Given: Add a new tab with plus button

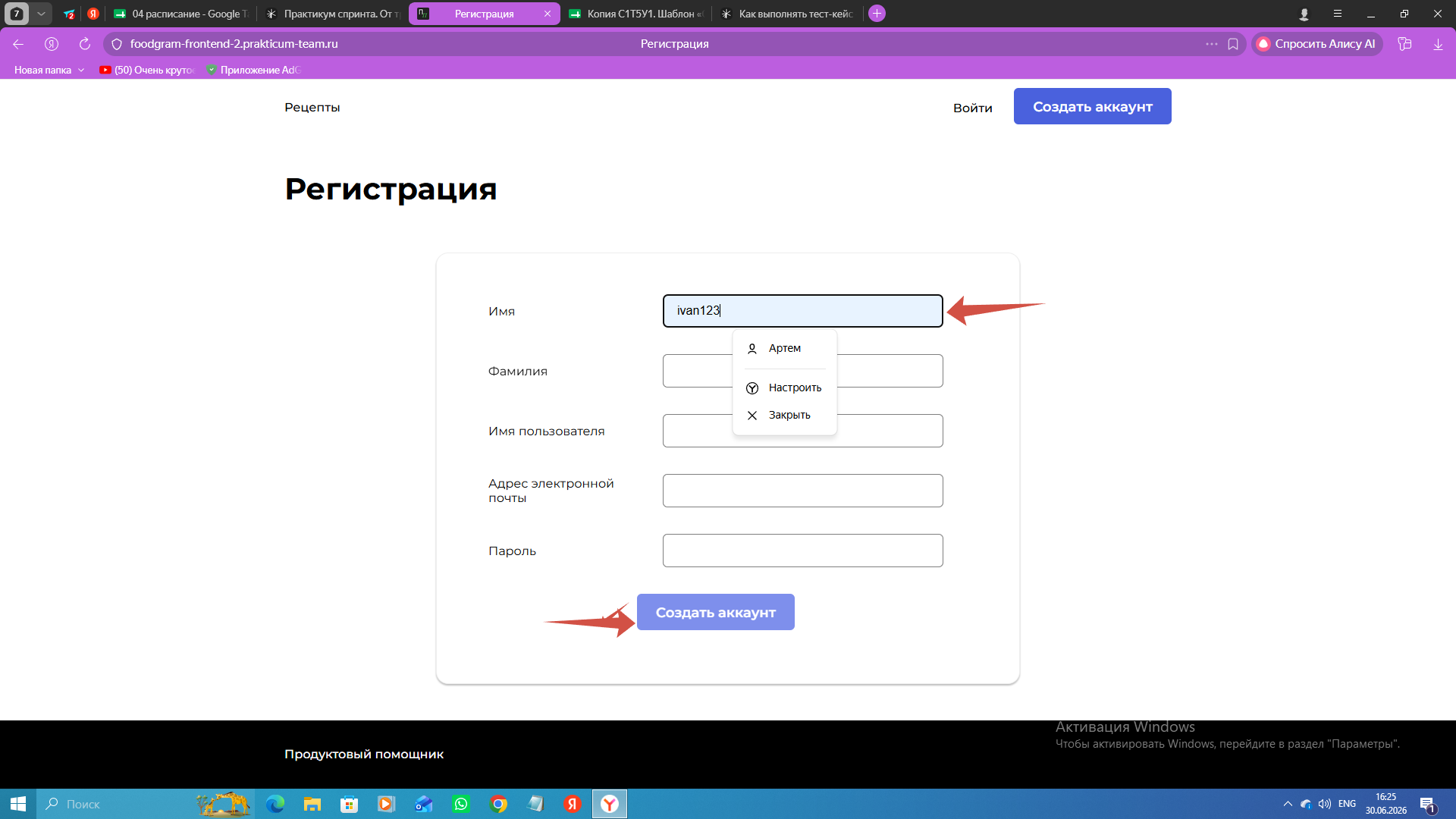Looking at the screenshot, I should coord(877,14).
